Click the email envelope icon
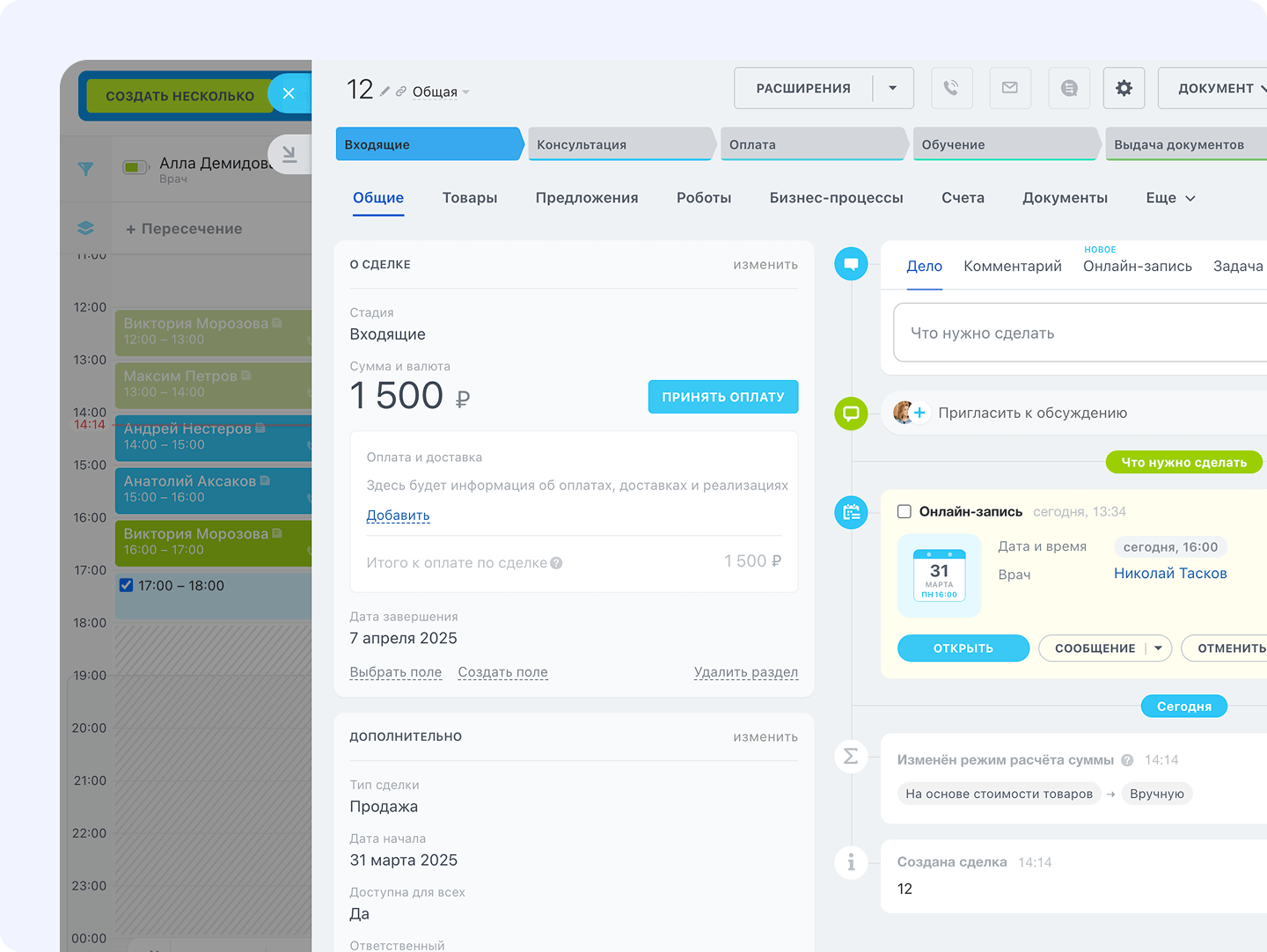 tap(1010, 88)
